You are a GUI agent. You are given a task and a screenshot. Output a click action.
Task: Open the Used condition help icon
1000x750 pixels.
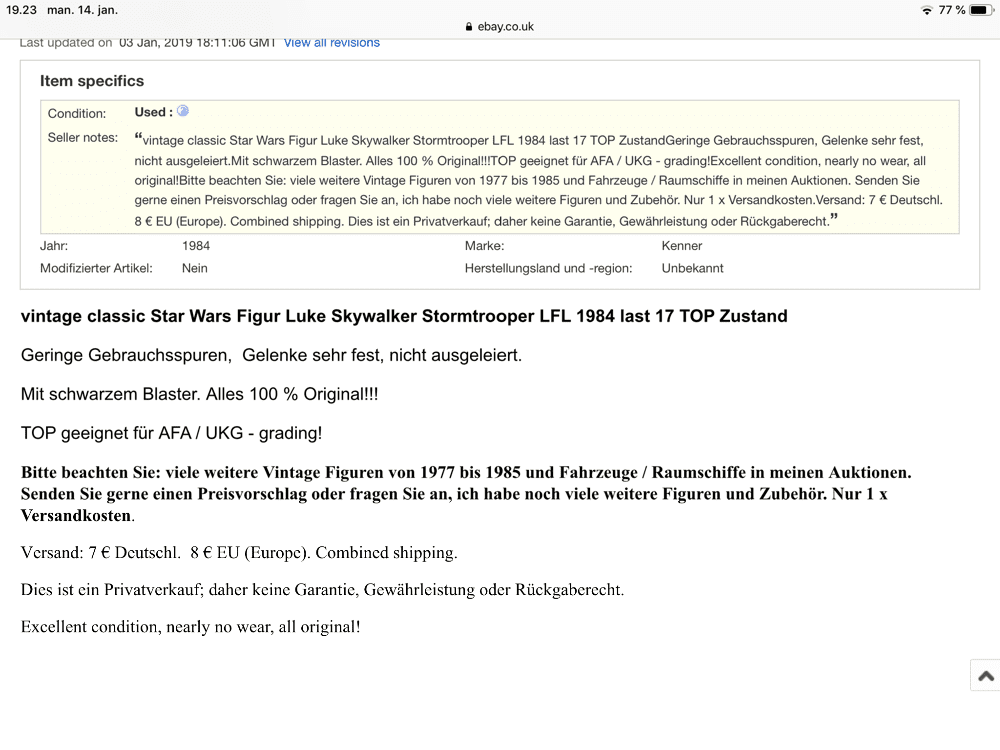183,111
